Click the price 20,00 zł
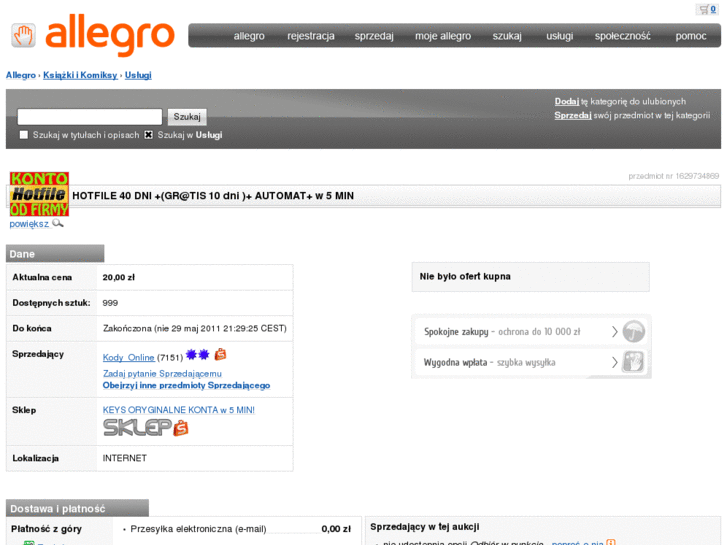Screen dimensions: 727x545 [119, 277]
